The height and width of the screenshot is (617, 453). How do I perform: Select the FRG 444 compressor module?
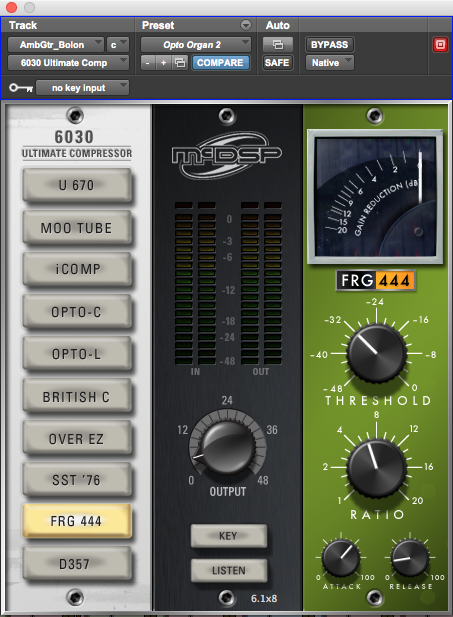pyautogui.click(x=77, y=521)
